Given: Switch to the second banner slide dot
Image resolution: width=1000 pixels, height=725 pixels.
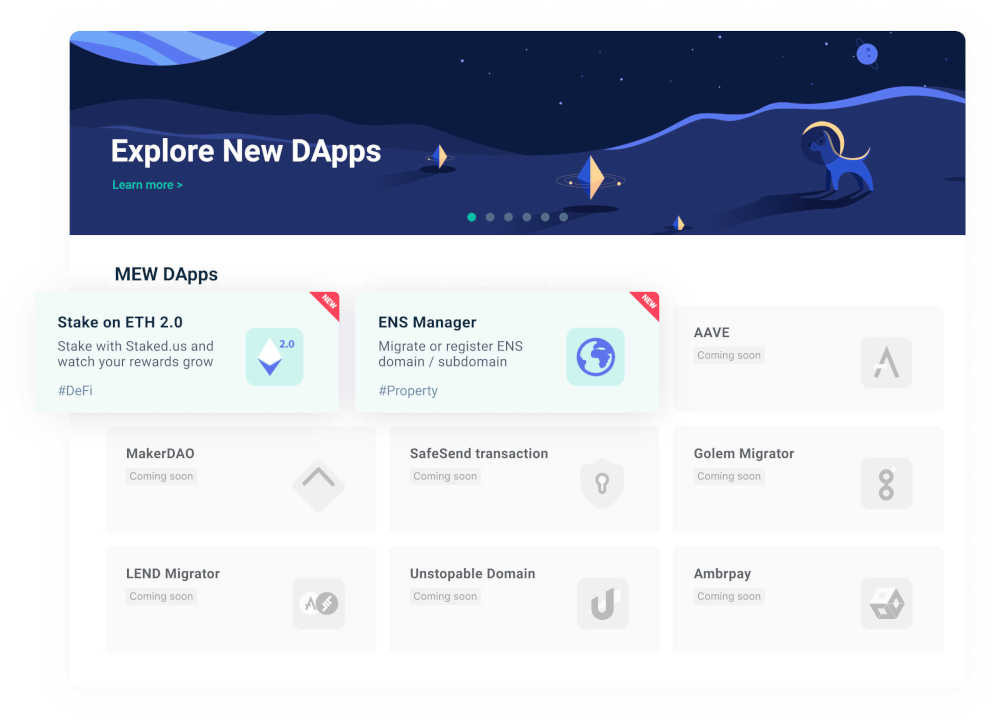Looking at the screenshot, I should [490, 217].
